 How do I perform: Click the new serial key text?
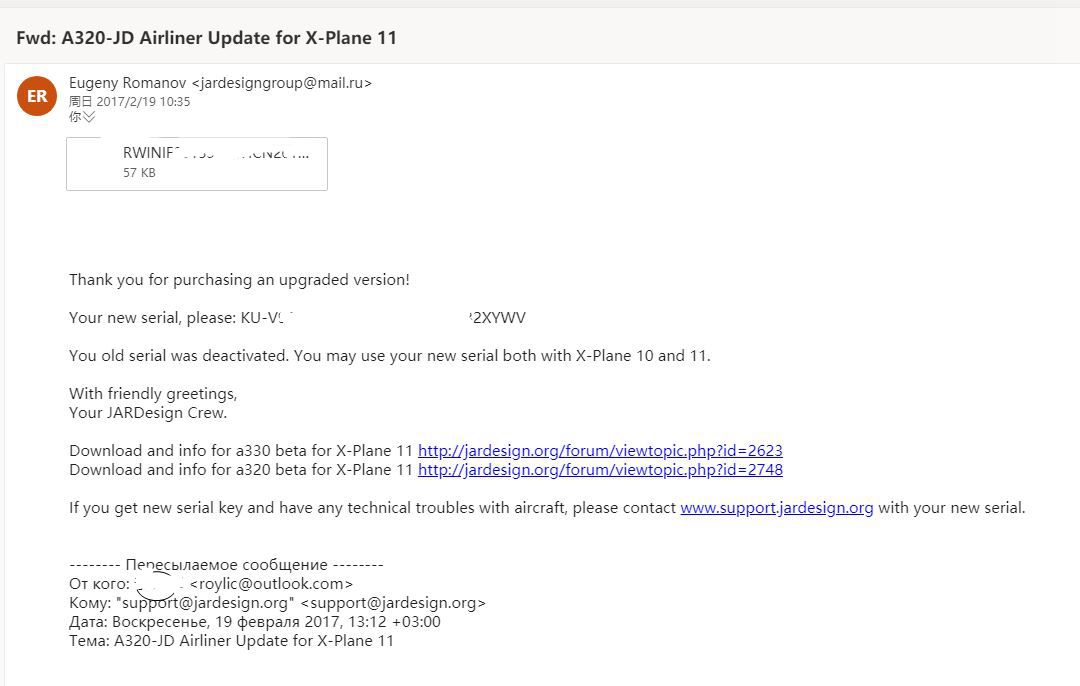tap(383, 318)
